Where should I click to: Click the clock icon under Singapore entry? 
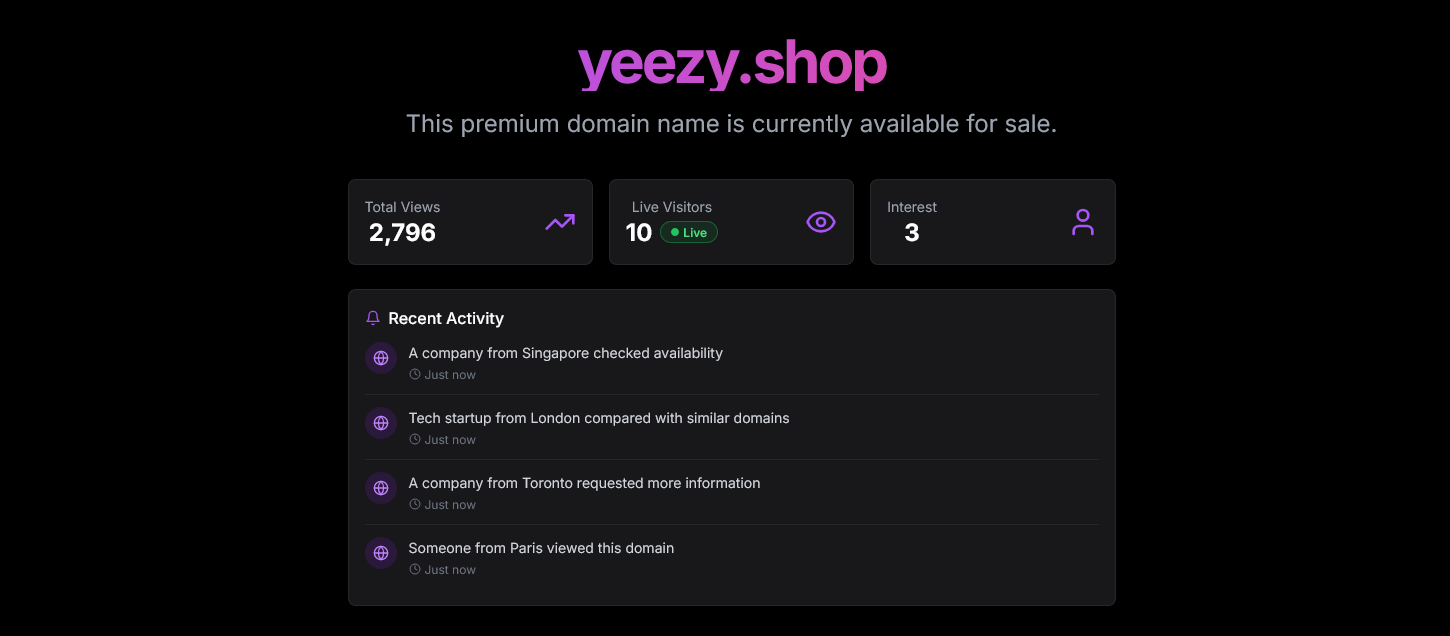(x=415, y=375)
